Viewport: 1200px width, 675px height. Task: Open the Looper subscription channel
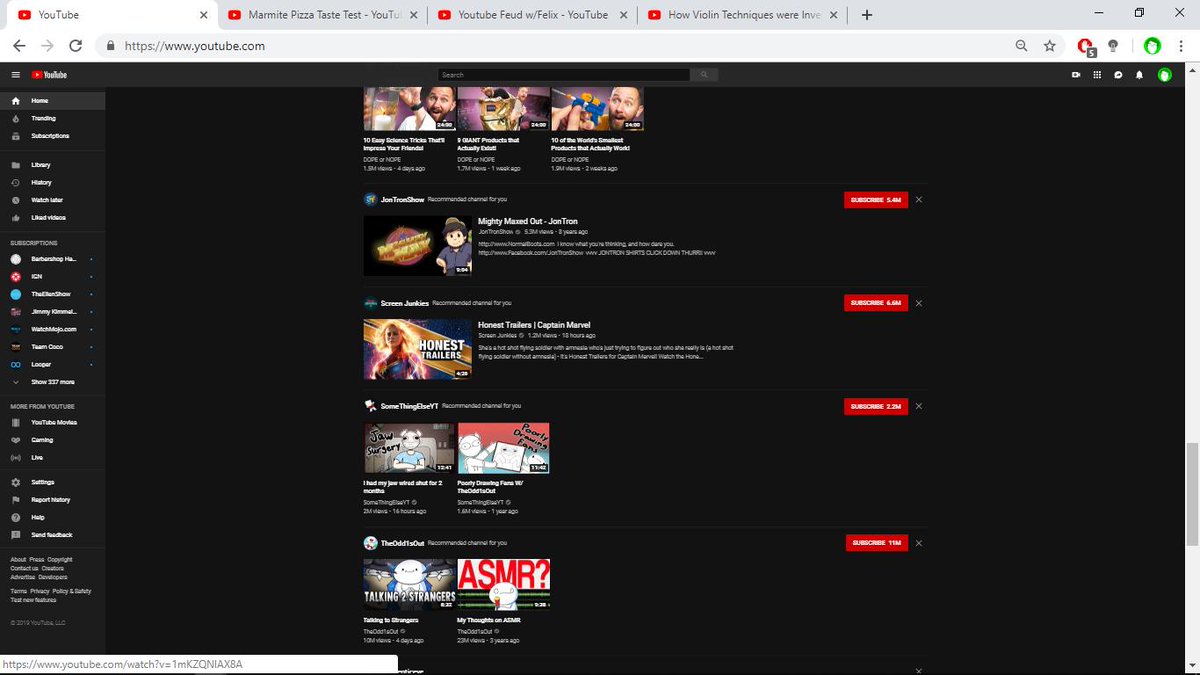tap(52, 364)
